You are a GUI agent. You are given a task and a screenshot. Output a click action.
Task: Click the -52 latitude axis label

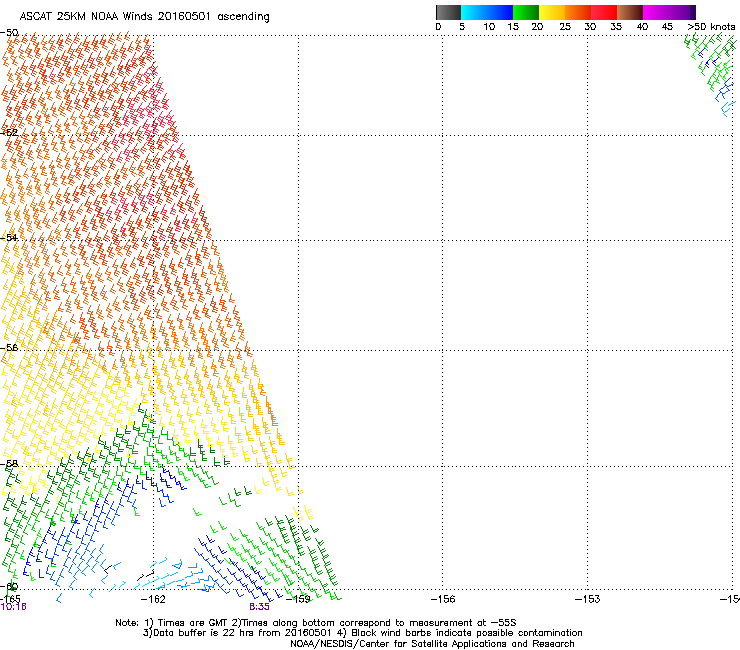tap(9, 133)
